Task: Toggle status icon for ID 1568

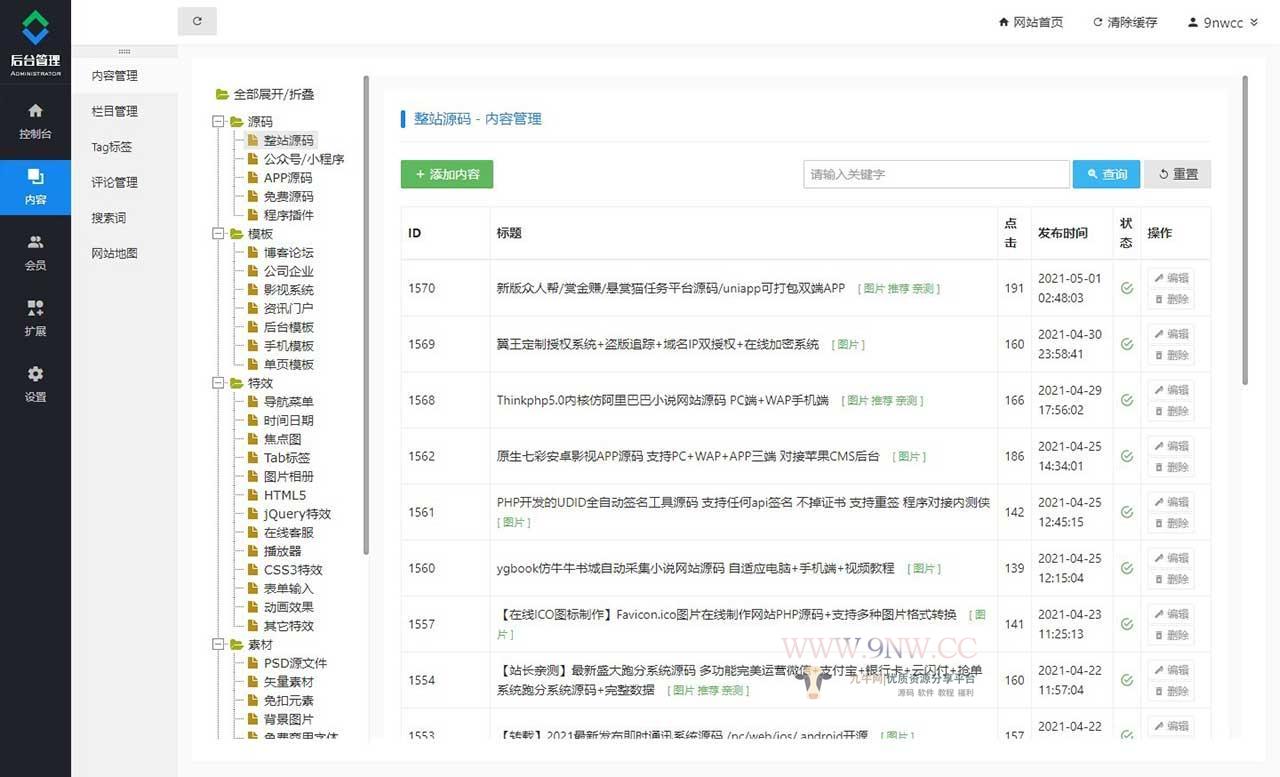Action: click(1127, 400)
